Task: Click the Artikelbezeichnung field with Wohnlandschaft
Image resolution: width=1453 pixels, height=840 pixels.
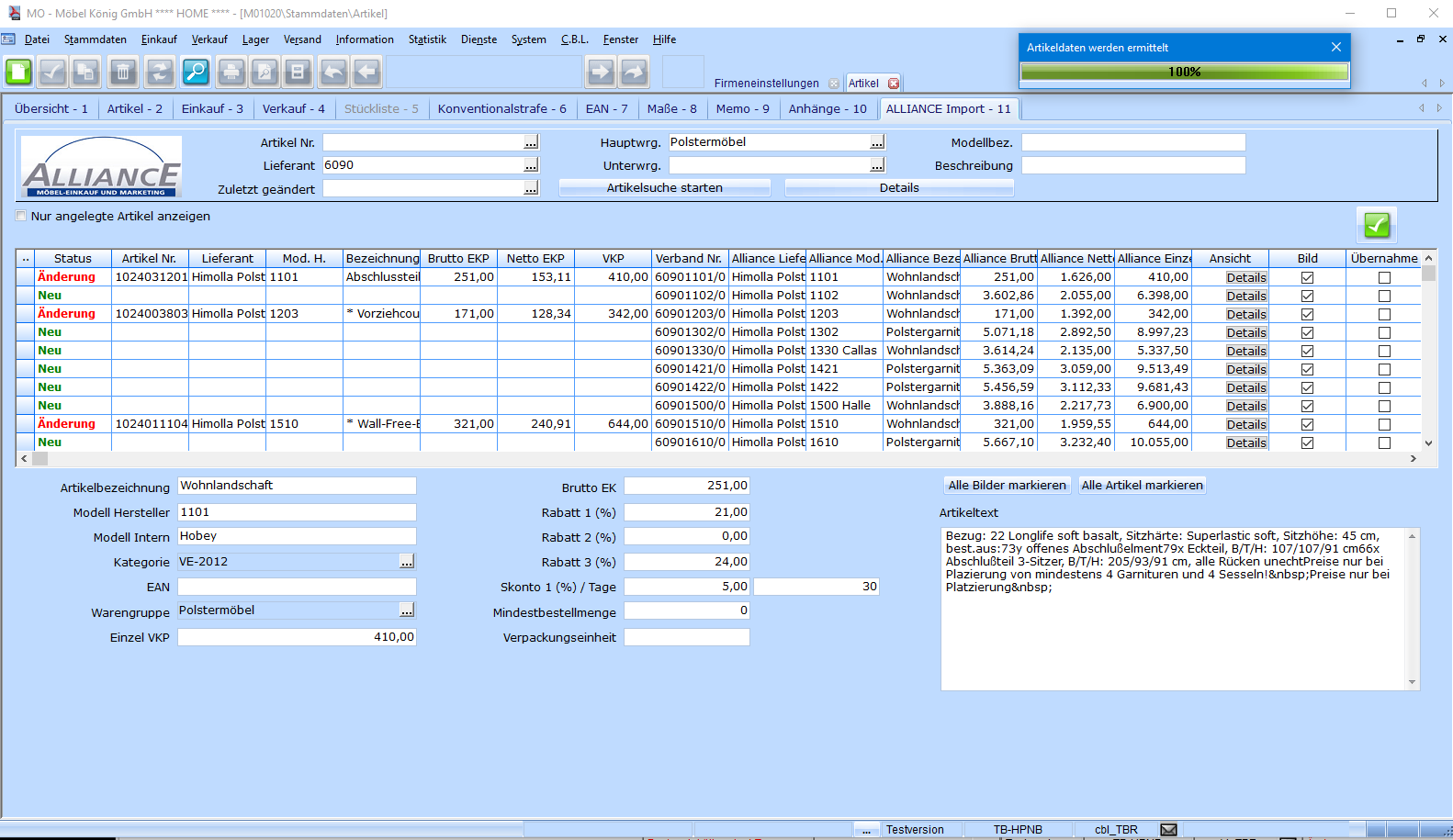Action: coord(297,486)
